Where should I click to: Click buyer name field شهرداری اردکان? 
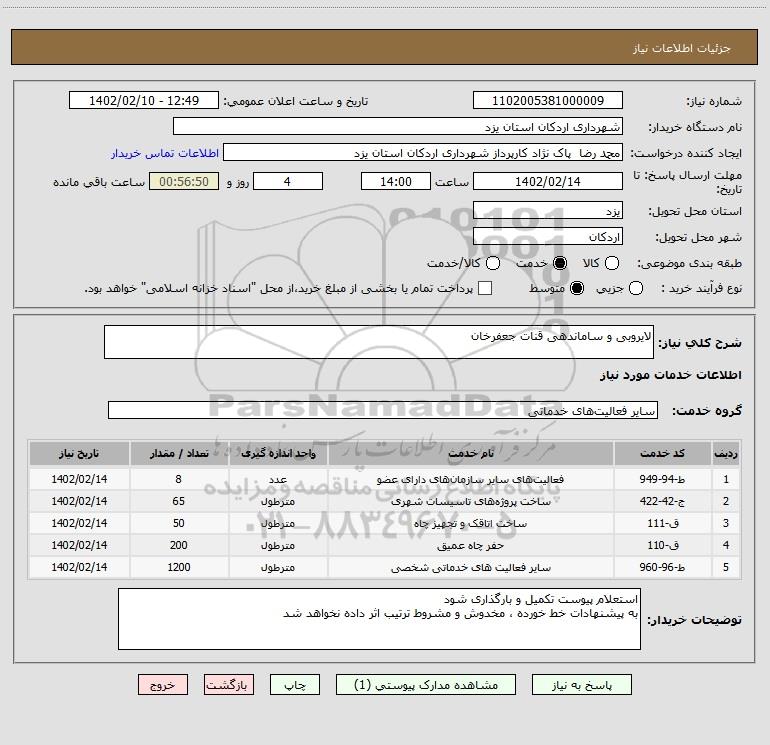(398, 126)
